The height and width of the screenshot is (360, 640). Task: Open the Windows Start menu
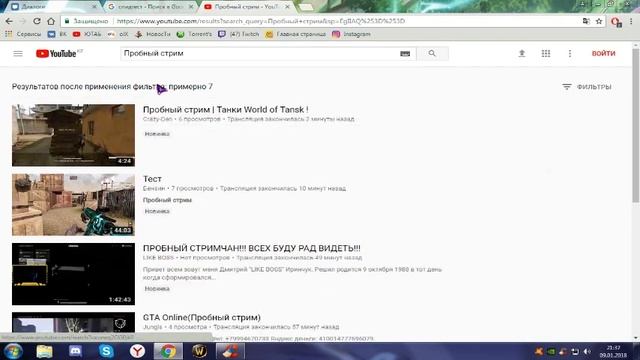click(13, 351)
